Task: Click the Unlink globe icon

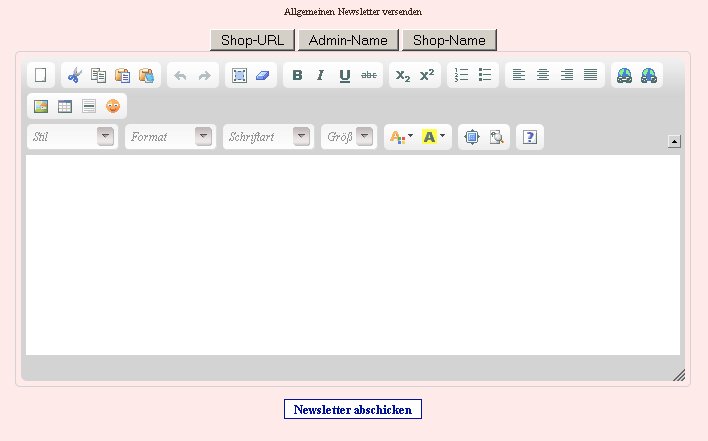Action: pos(649,75)
